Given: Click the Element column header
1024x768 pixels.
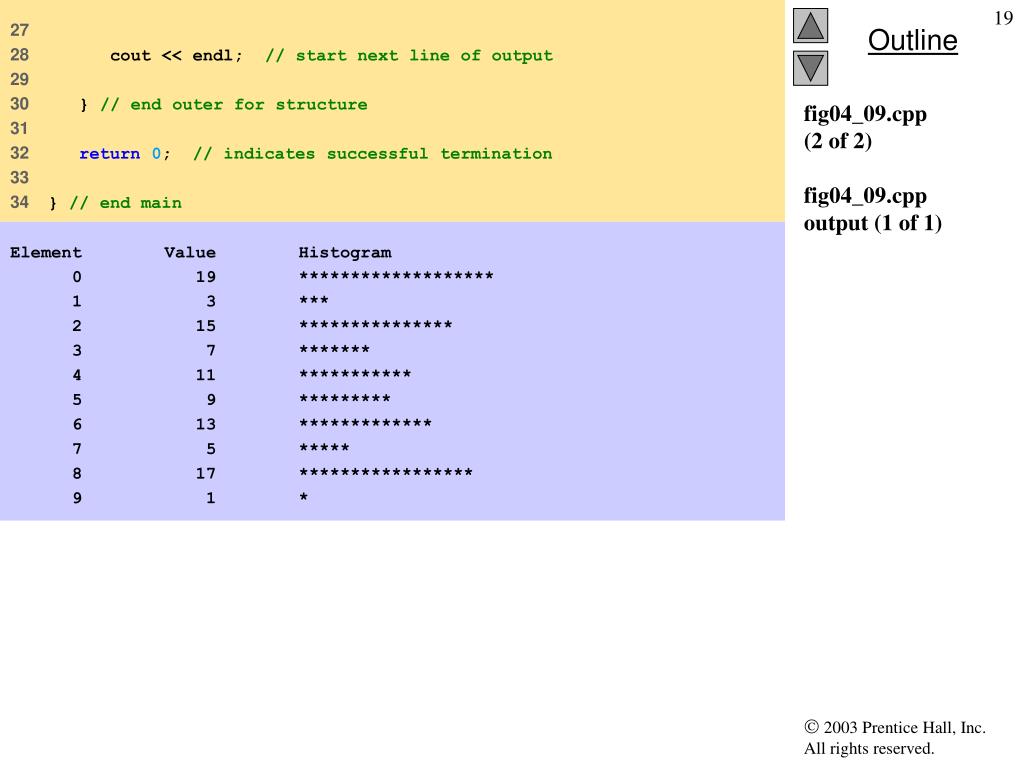Looking at the screenshot, I should click(x=46, y=253).
